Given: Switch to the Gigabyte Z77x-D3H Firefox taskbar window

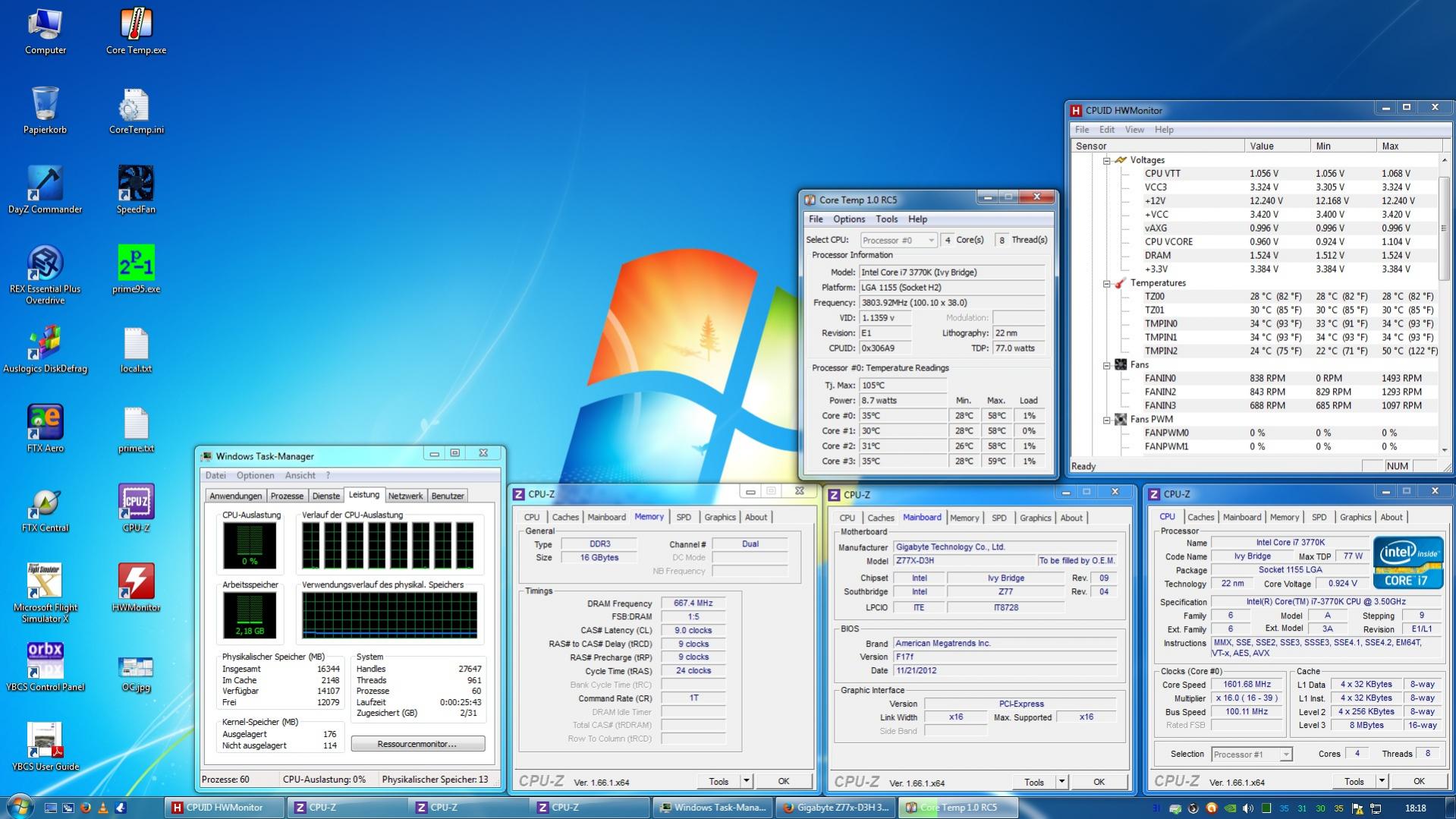Looking at the screenshot, I should 836,808.
